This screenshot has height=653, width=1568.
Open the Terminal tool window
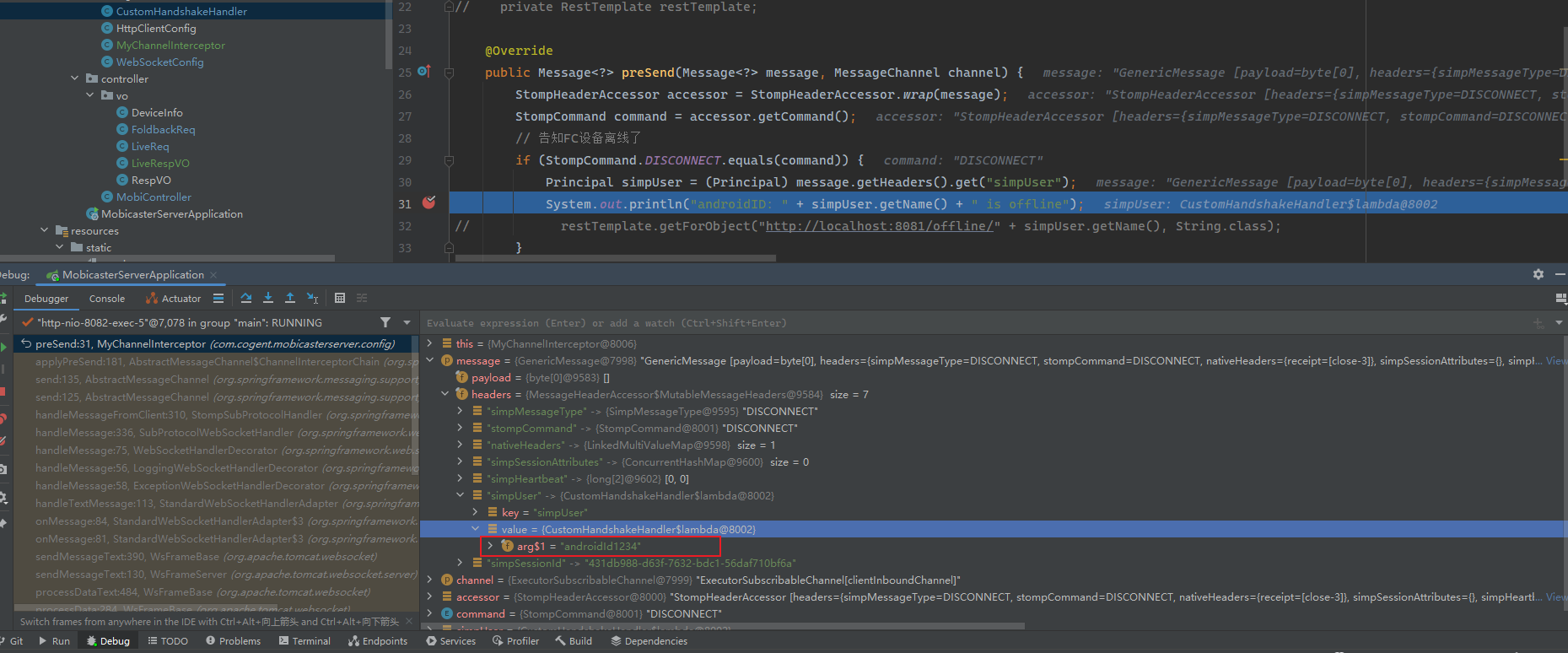(x=304, y=641)
